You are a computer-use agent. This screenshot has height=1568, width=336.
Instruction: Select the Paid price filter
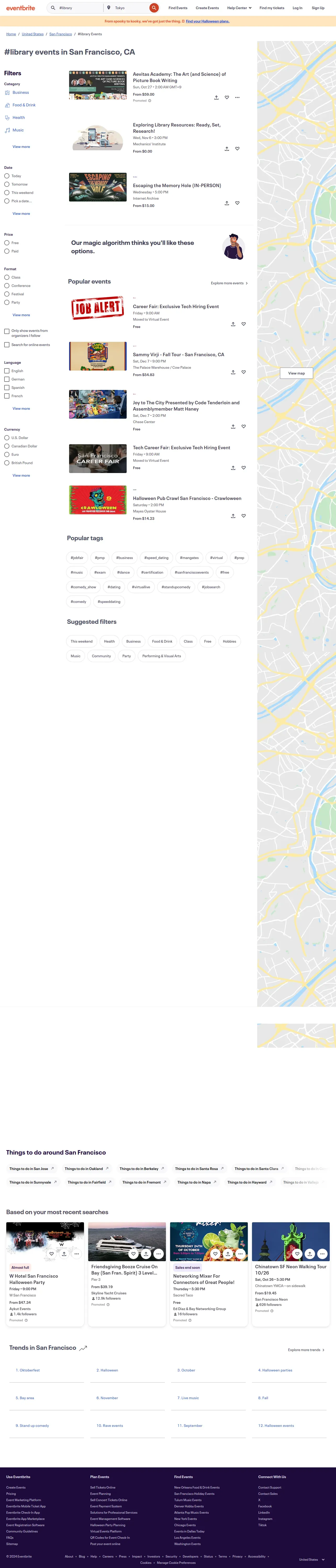(x=7, y=251)
